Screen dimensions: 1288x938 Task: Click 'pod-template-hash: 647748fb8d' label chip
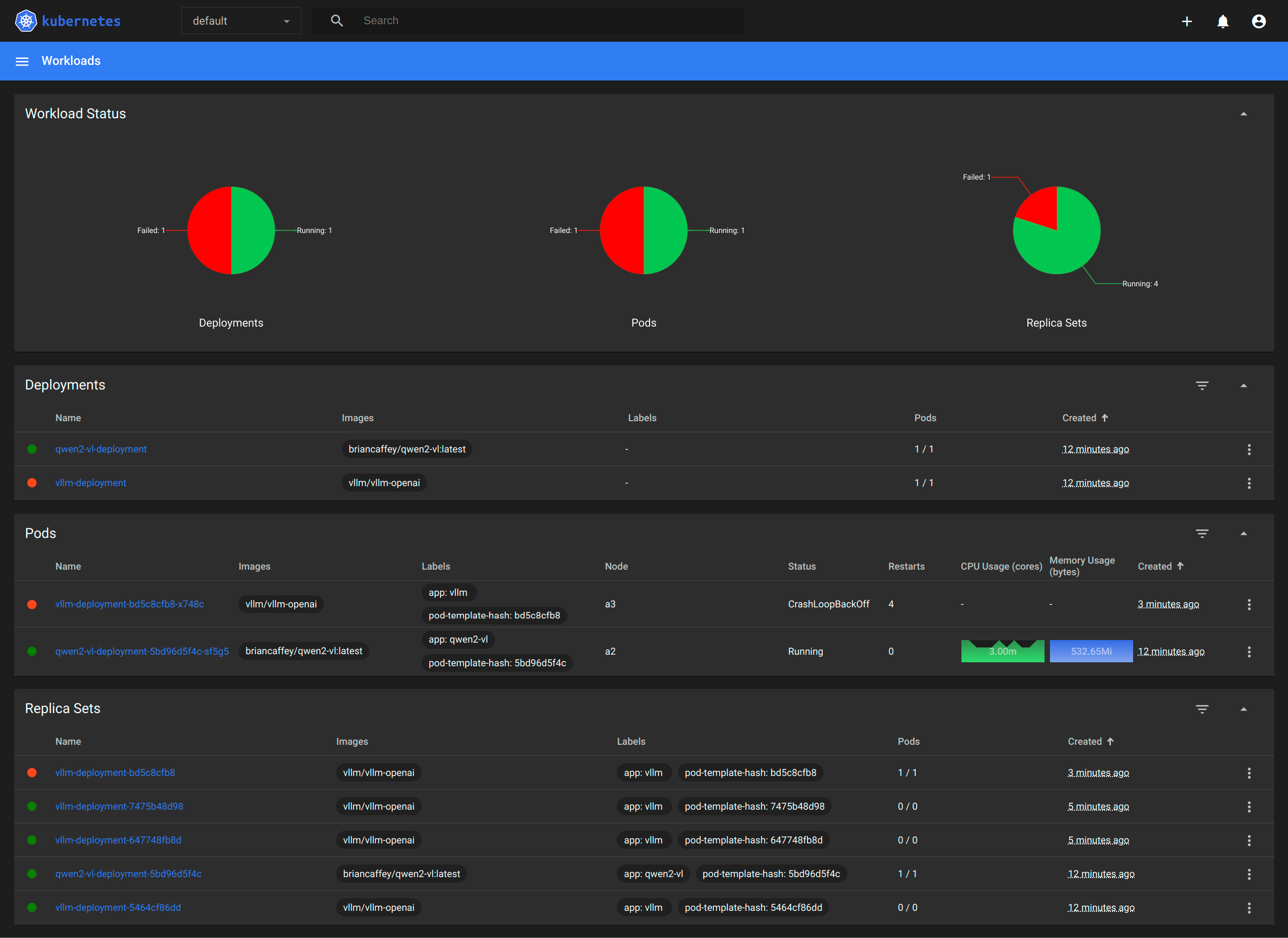tap(753, 840)
